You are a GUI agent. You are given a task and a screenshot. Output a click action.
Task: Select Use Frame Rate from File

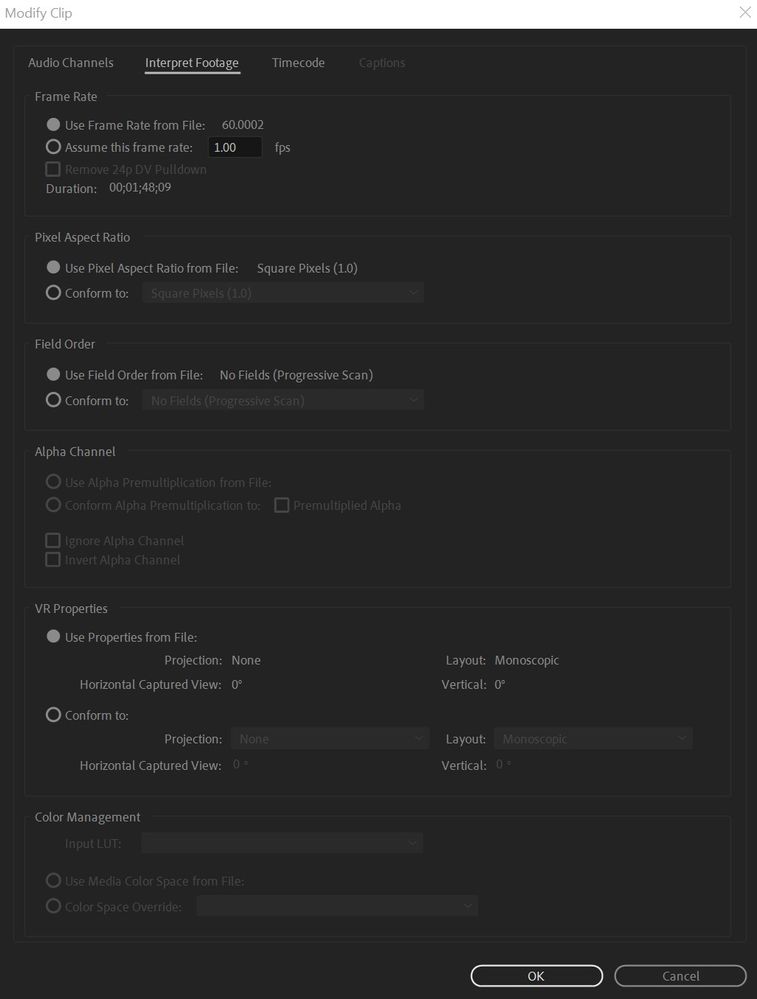54,125
